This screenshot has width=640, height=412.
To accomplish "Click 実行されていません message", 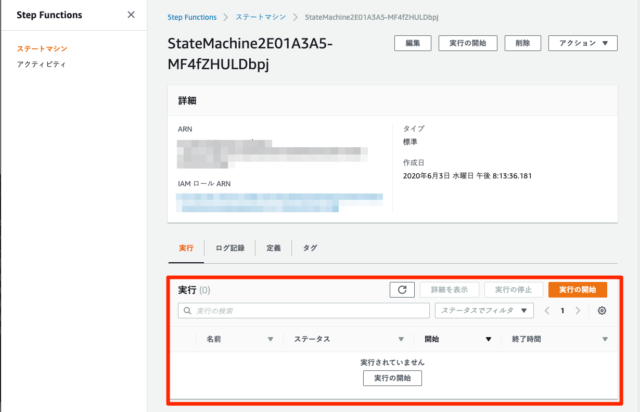I will tap(392, 362).
